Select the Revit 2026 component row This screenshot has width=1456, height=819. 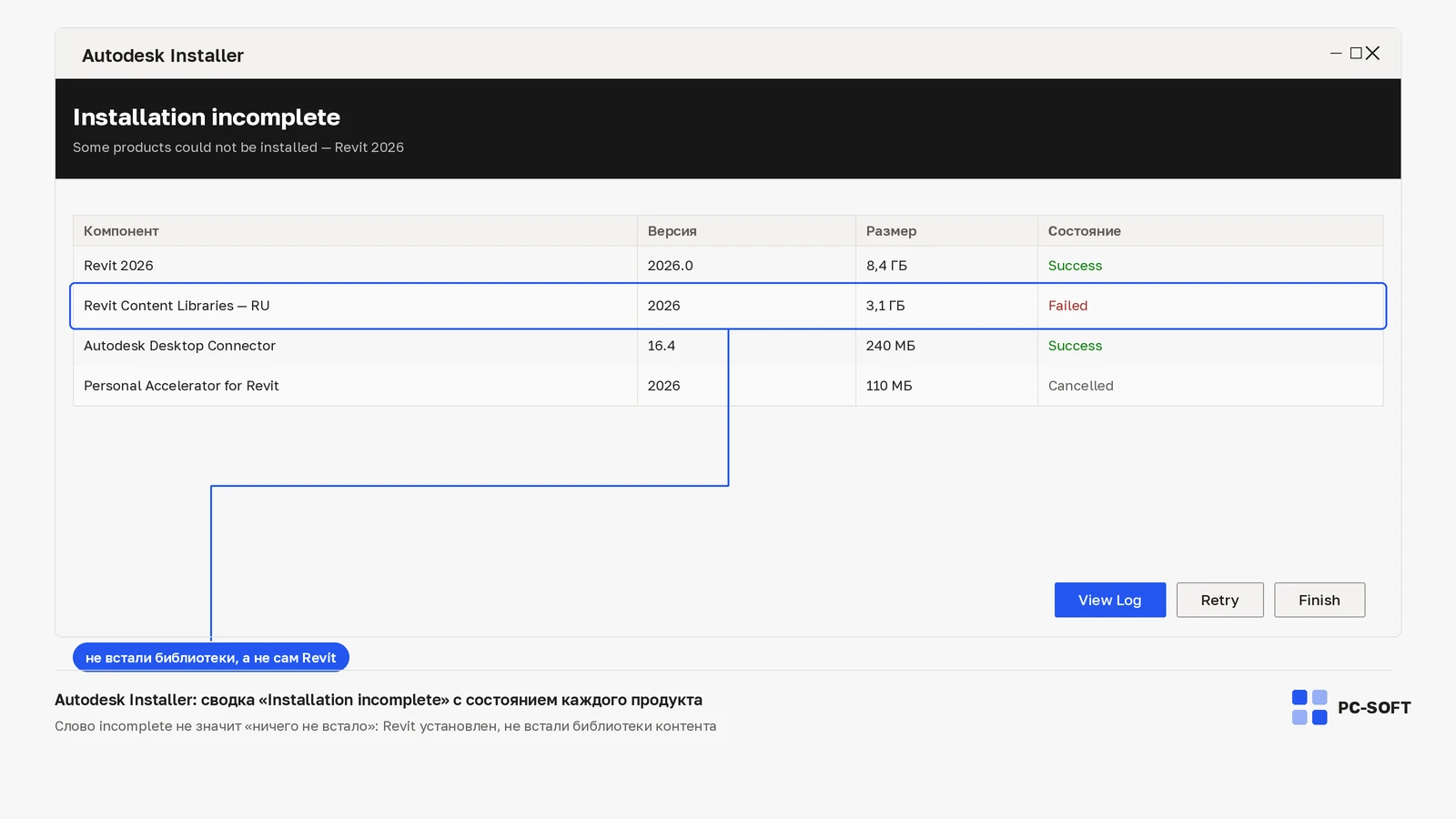pos(728,266)
